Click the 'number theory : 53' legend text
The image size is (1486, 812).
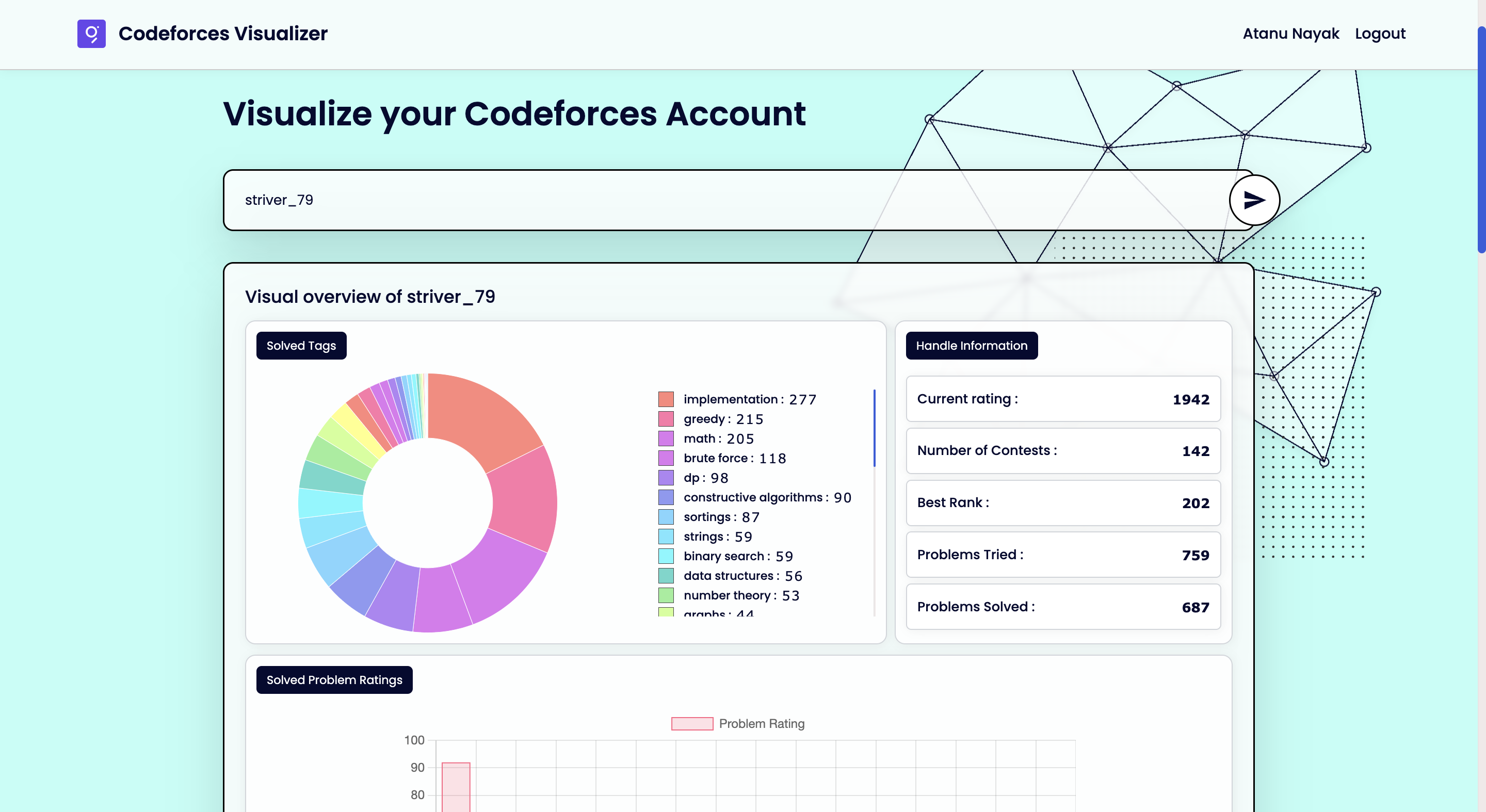pos(742,595)
